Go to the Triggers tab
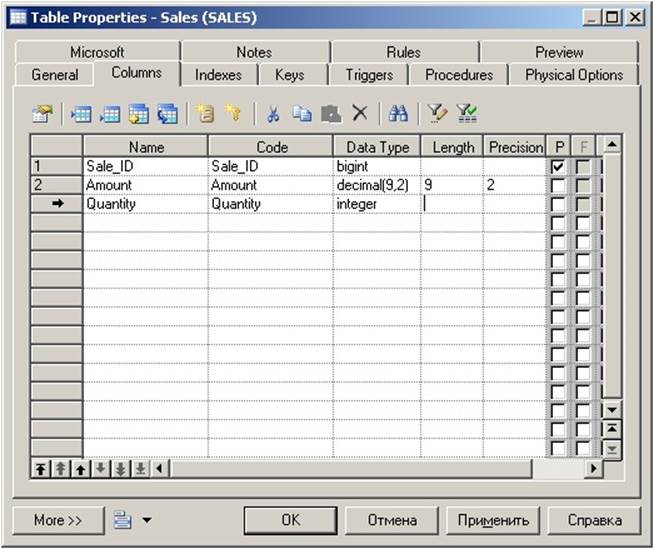The width and height of the screenshot is (654, 549). coord(369,75)
